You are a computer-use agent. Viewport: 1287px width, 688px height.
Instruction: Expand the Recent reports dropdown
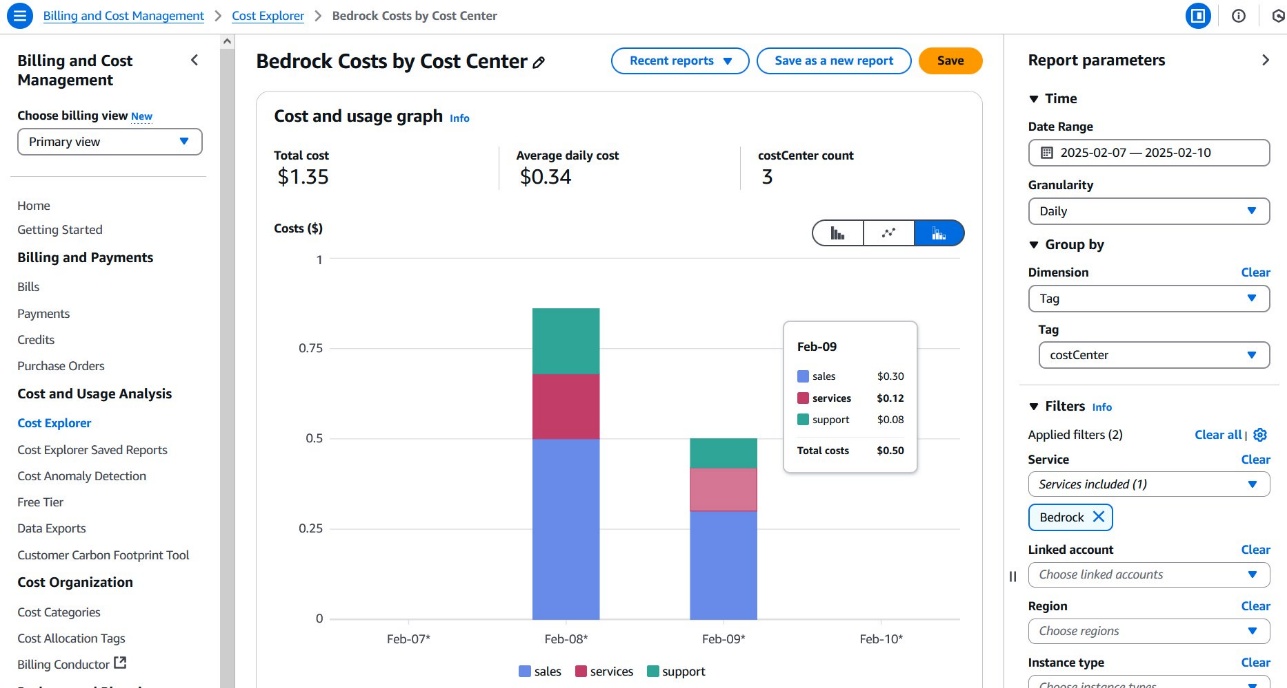click(x=679, y=61)
